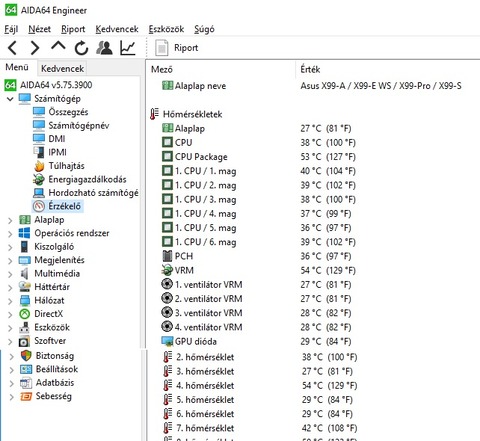Refresh sensor values with the refresh icon
Image resolution: width=480 pixels, height=441 pixels.
pos(81,48)
